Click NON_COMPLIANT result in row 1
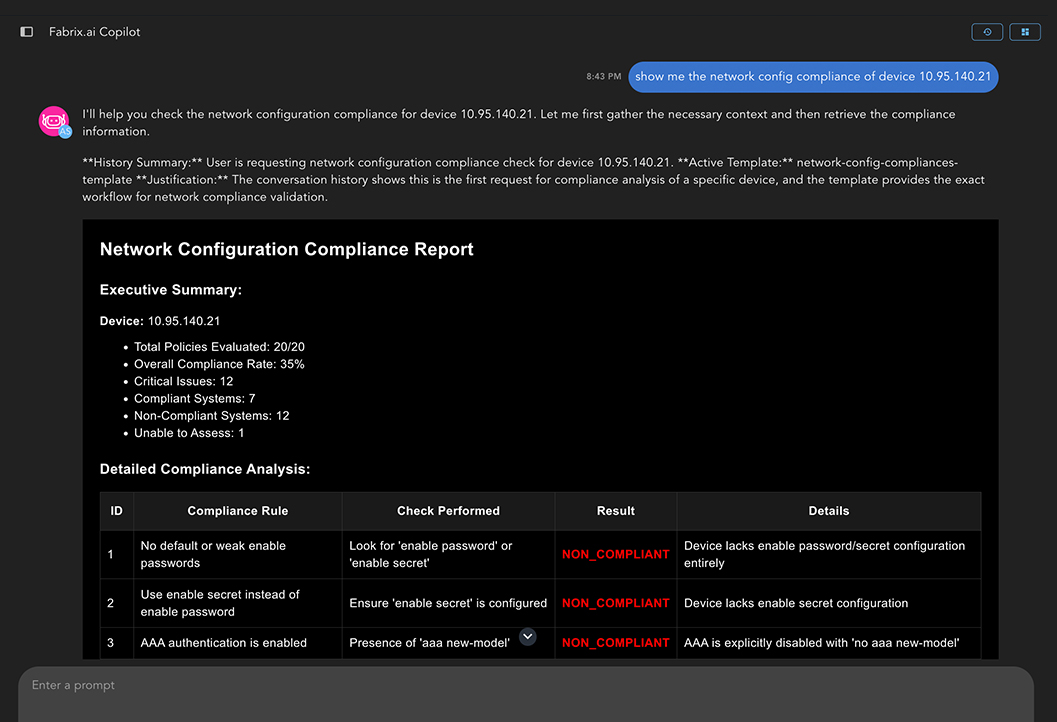Image resolution: width=1057 pixels, height=722 pixels. click(616, 554)
